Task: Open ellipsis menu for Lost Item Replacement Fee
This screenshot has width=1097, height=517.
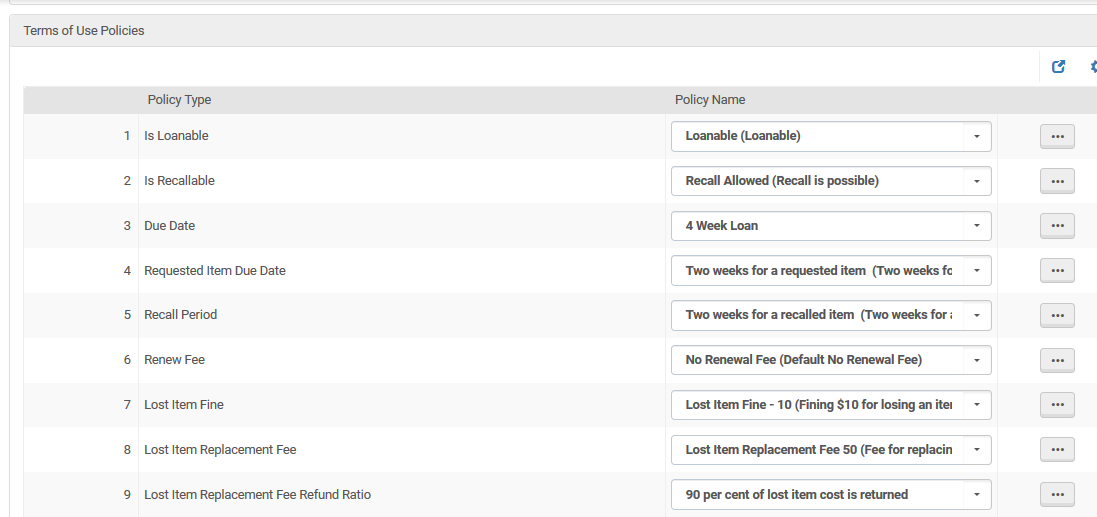Action: pyautogui.click(x=1057, y=450)
